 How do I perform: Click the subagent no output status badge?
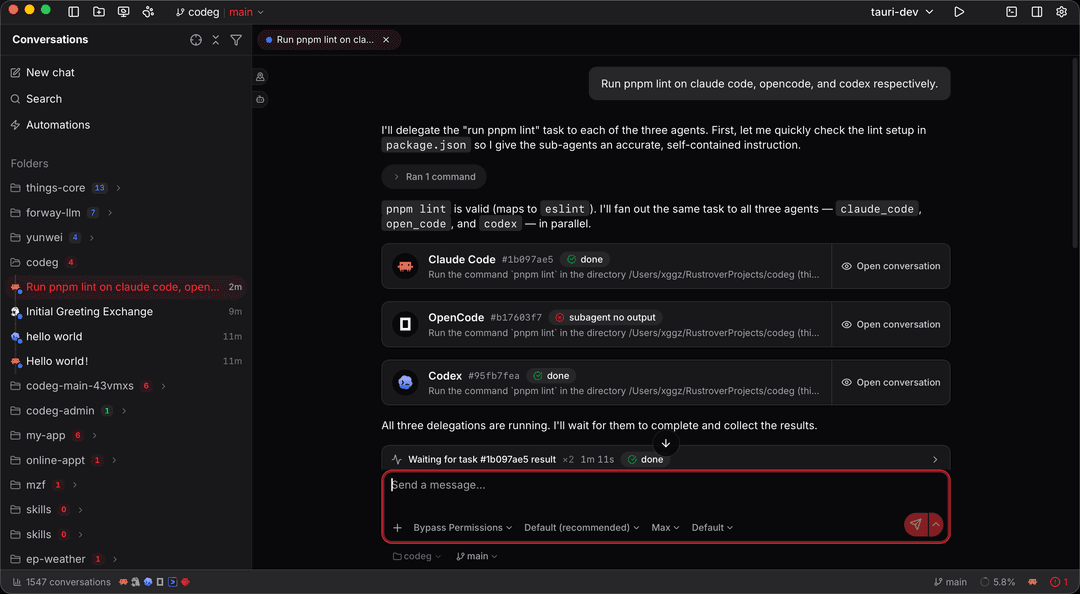coord(605,318)
